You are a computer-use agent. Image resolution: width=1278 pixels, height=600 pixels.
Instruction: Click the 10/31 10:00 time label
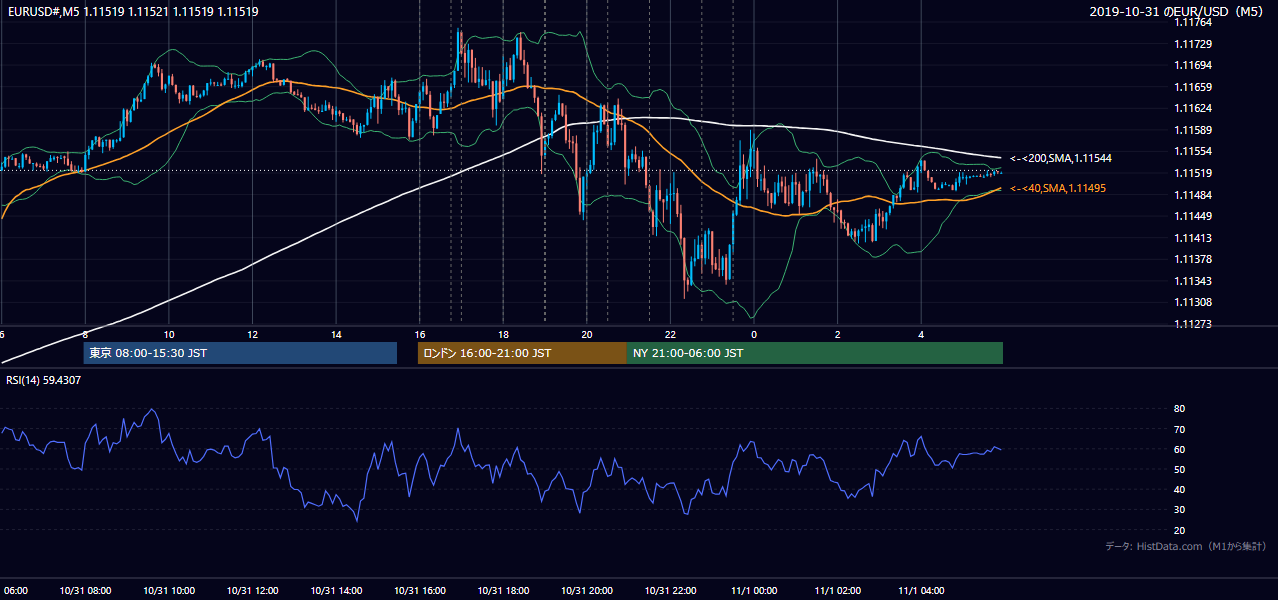169,591
